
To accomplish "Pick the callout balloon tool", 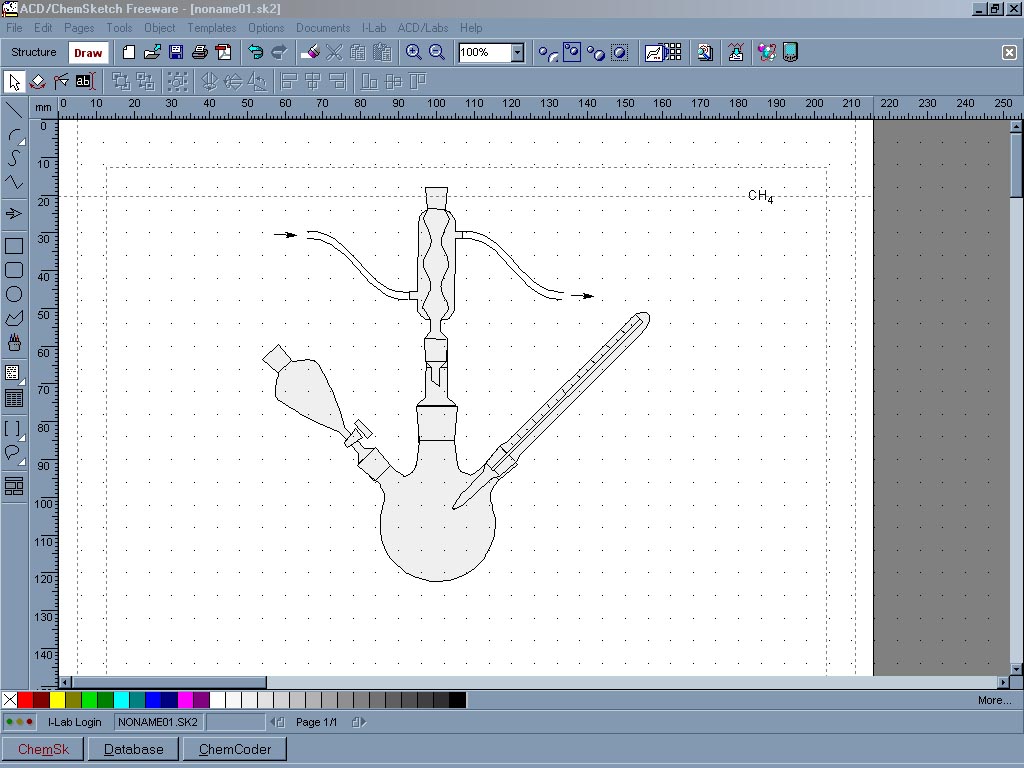I will [x=14, y=454].
